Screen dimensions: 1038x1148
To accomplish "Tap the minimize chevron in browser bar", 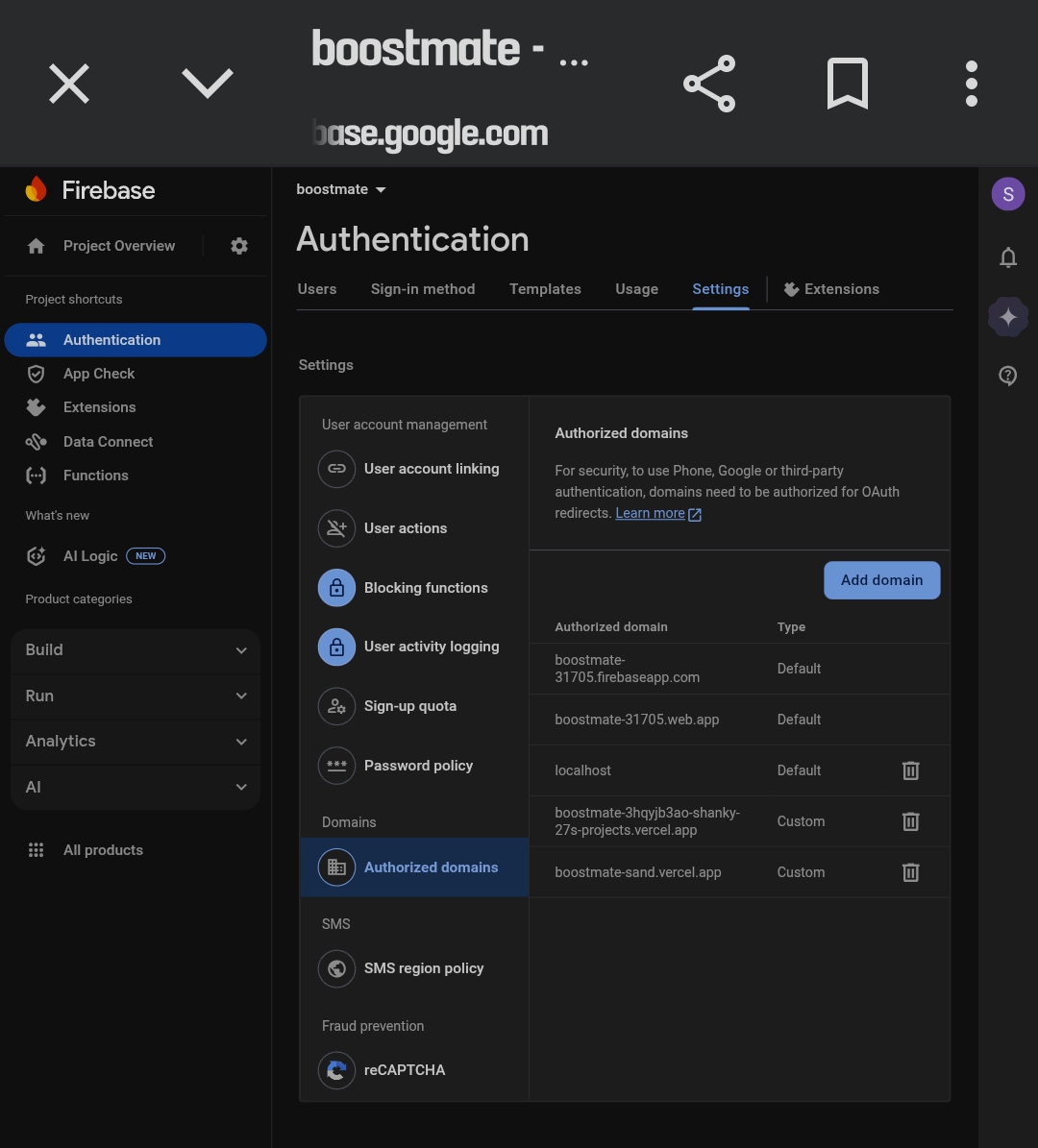I will coord(208,83).
